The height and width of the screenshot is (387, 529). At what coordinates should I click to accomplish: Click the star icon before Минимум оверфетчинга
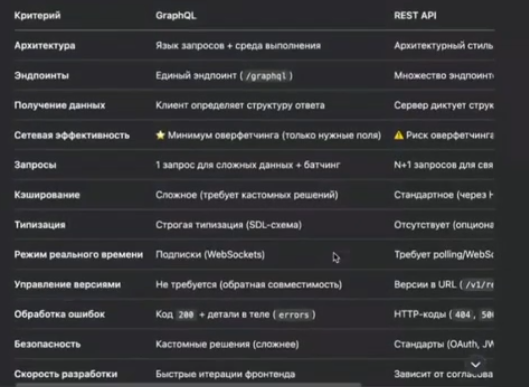(161, 135)
